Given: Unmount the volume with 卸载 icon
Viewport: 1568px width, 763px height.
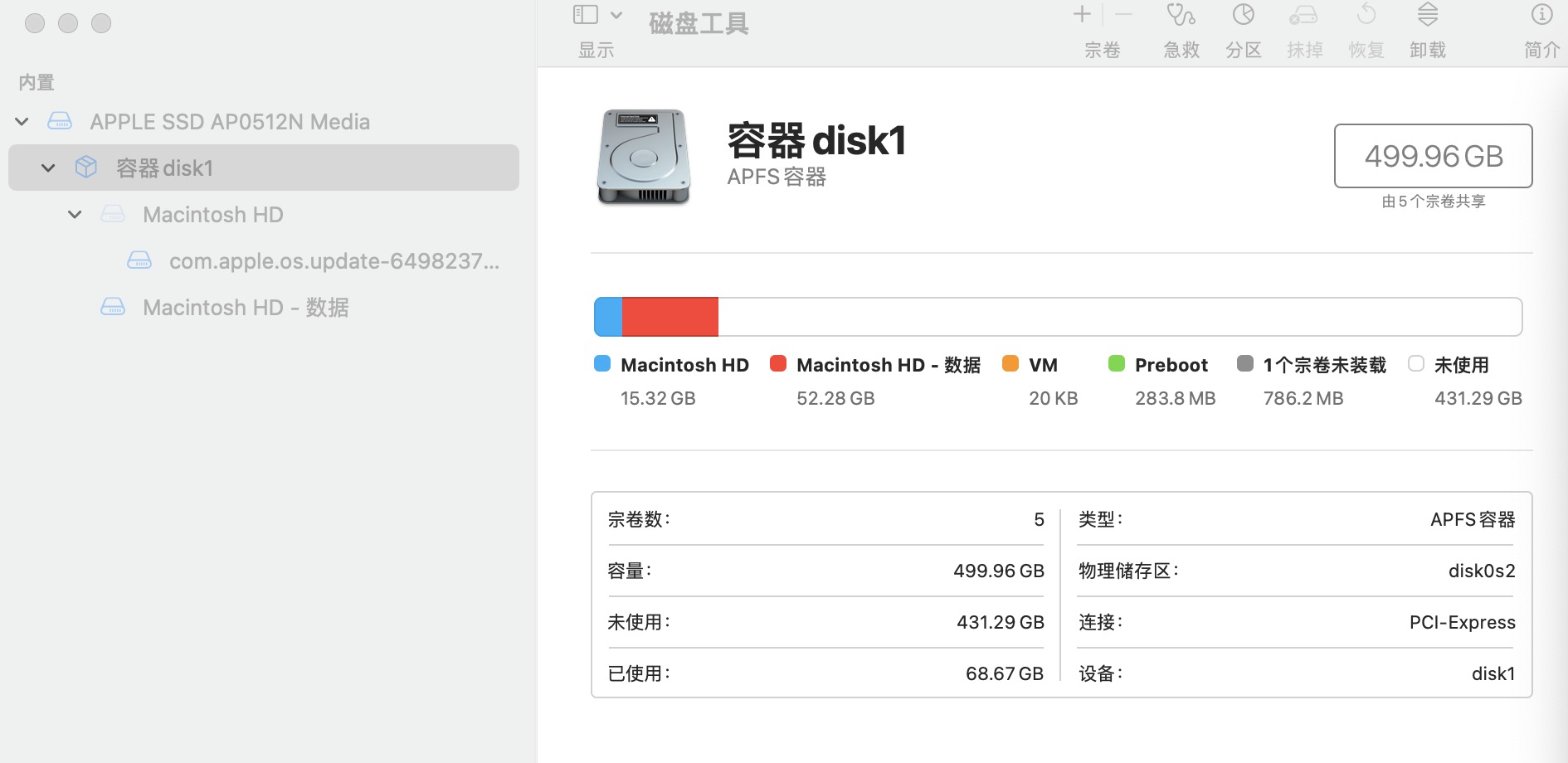Looking at the screenshot, I should [1427, 16].
